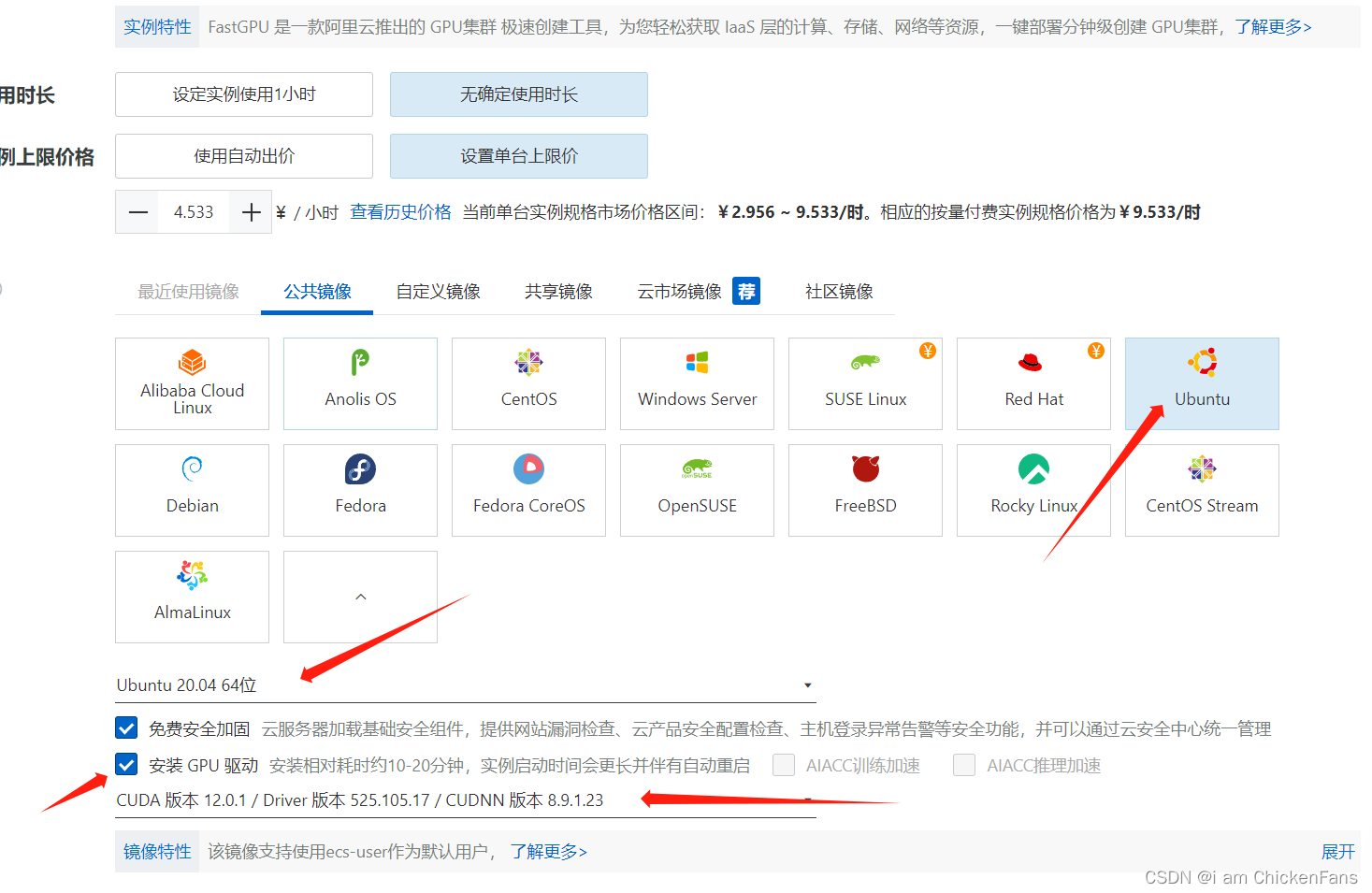Choose the Debian image

coord(192,490)
